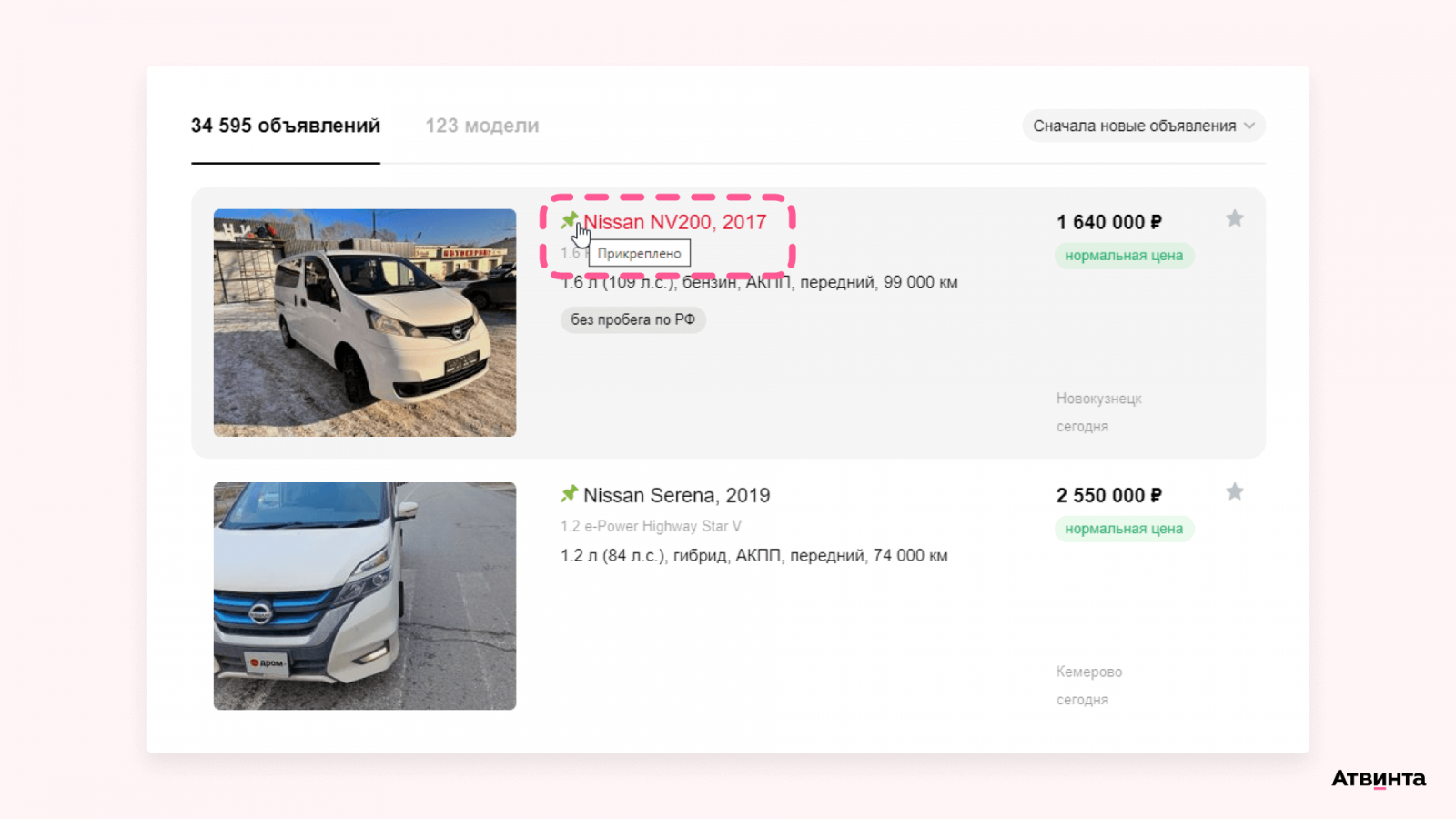Open the "Nissan Serena, 2019" listing title
The width and height of the screenshot is (1456, 819).
[x=676, y=495]
